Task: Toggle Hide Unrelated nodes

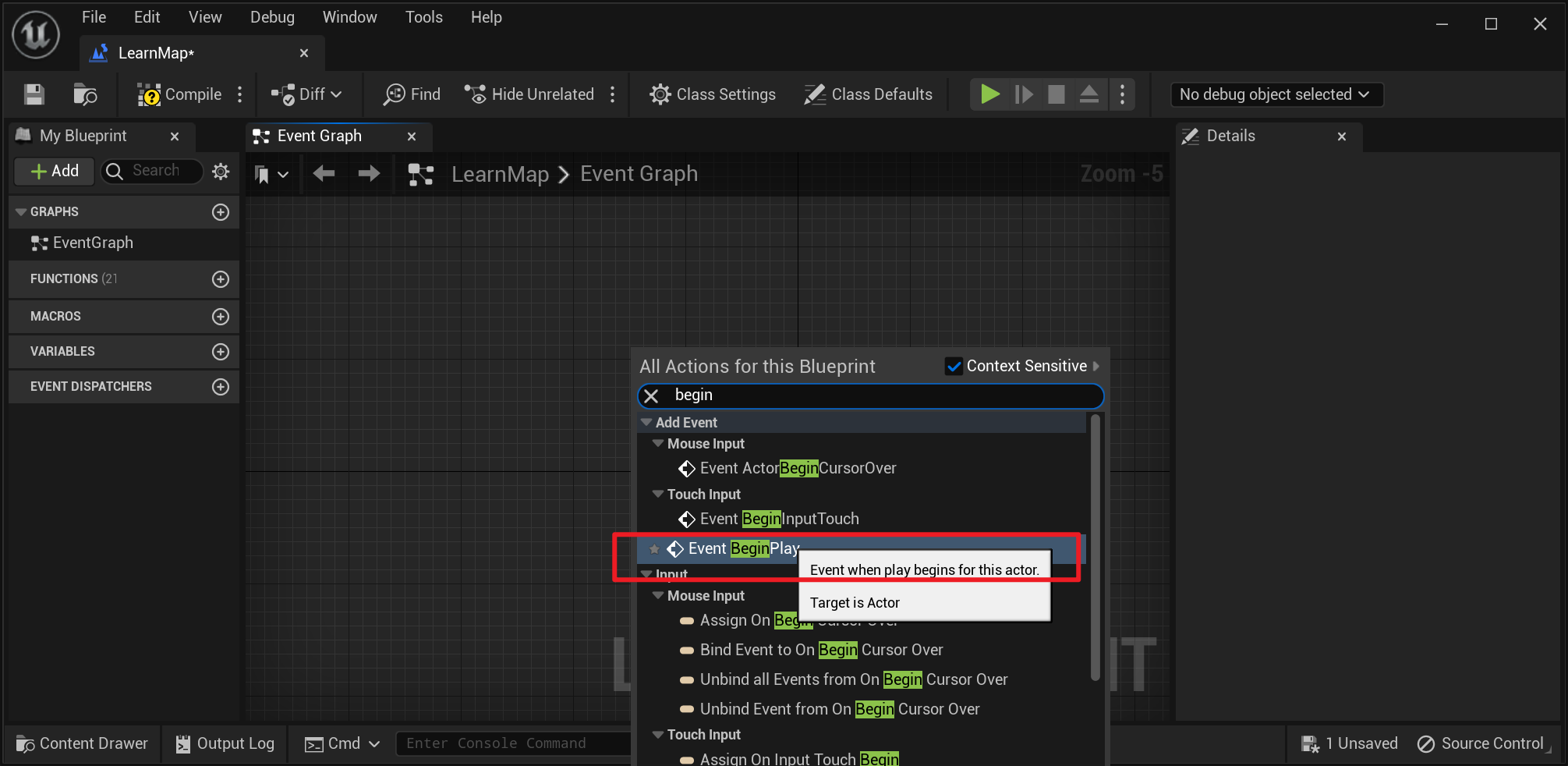Action: tap(529, 94)
